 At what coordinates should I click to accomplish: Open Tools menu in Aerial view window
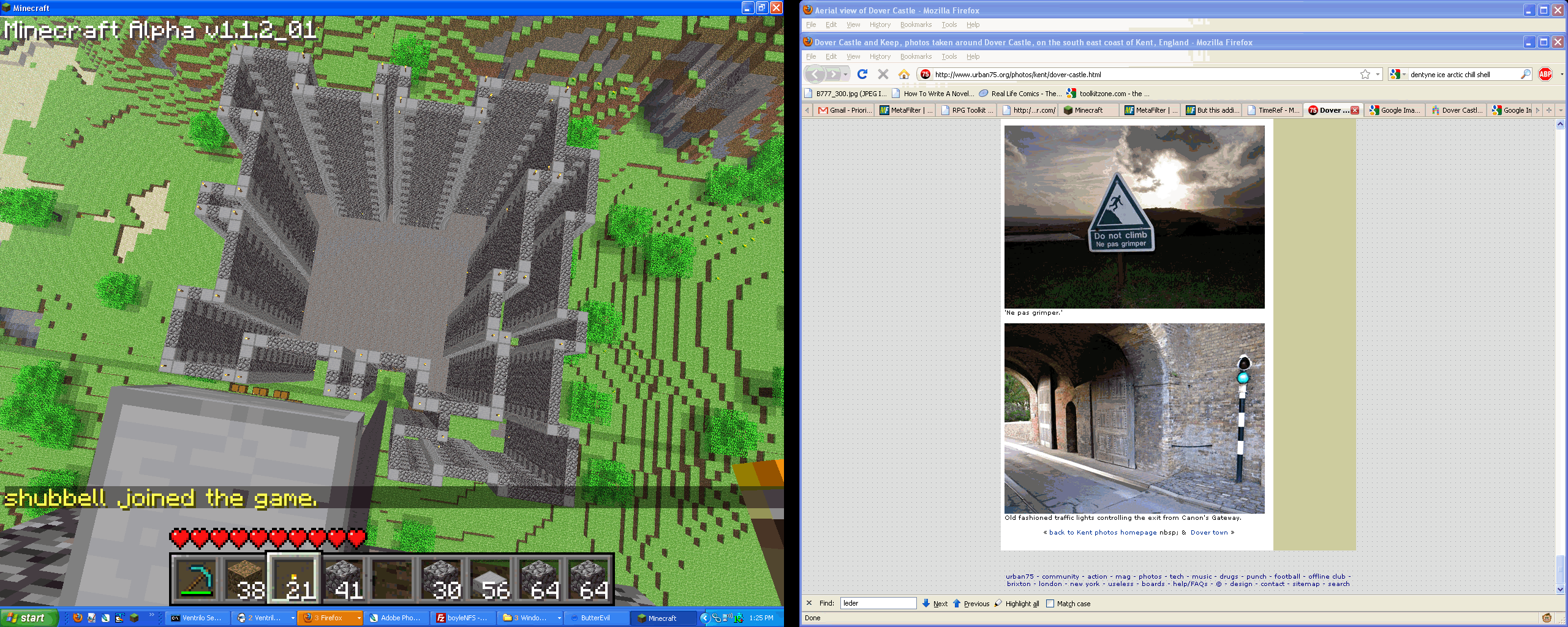pyautogui.click(x=949, y=24)
